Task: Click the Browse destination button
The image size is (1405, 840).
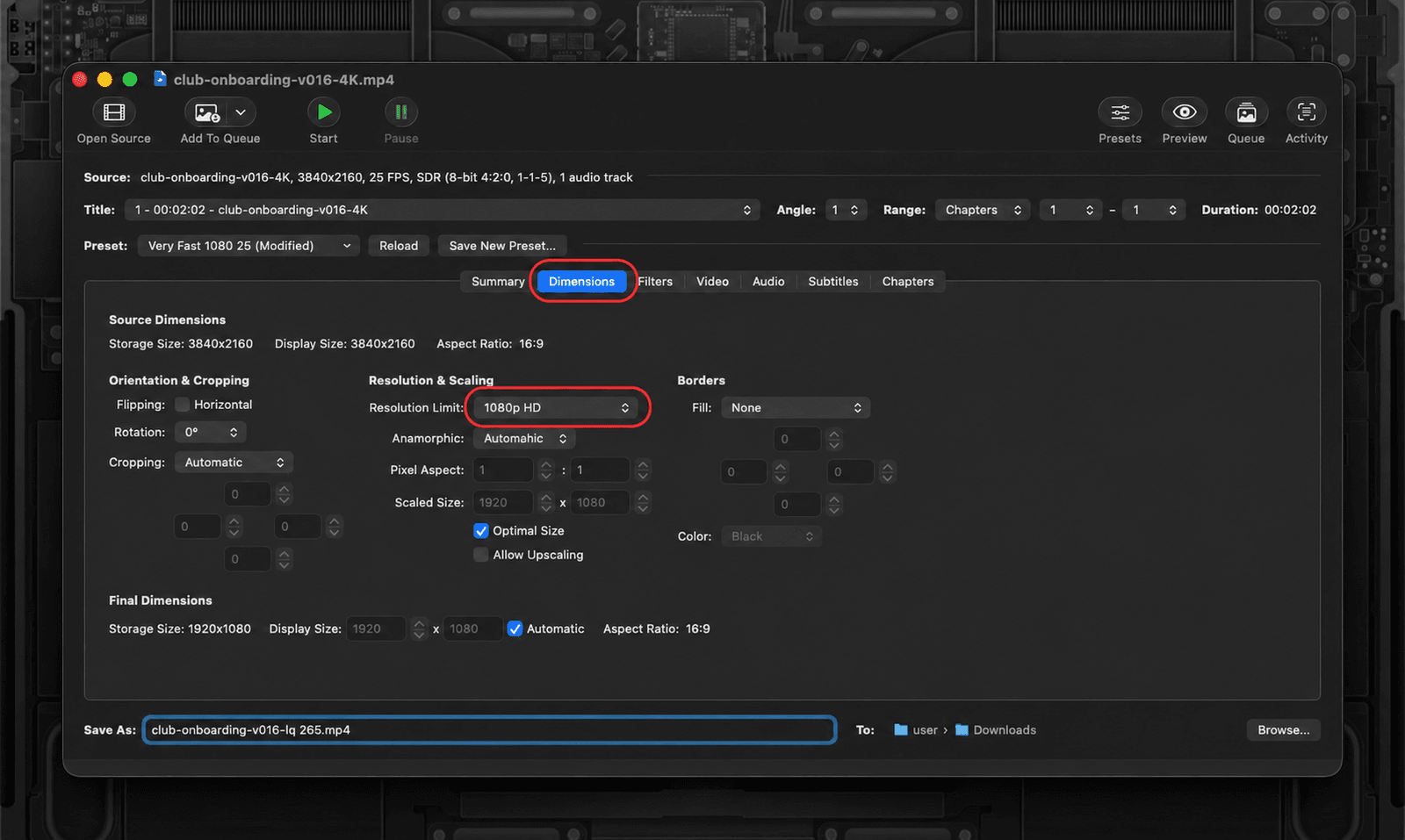Action: click(1283, 730)
